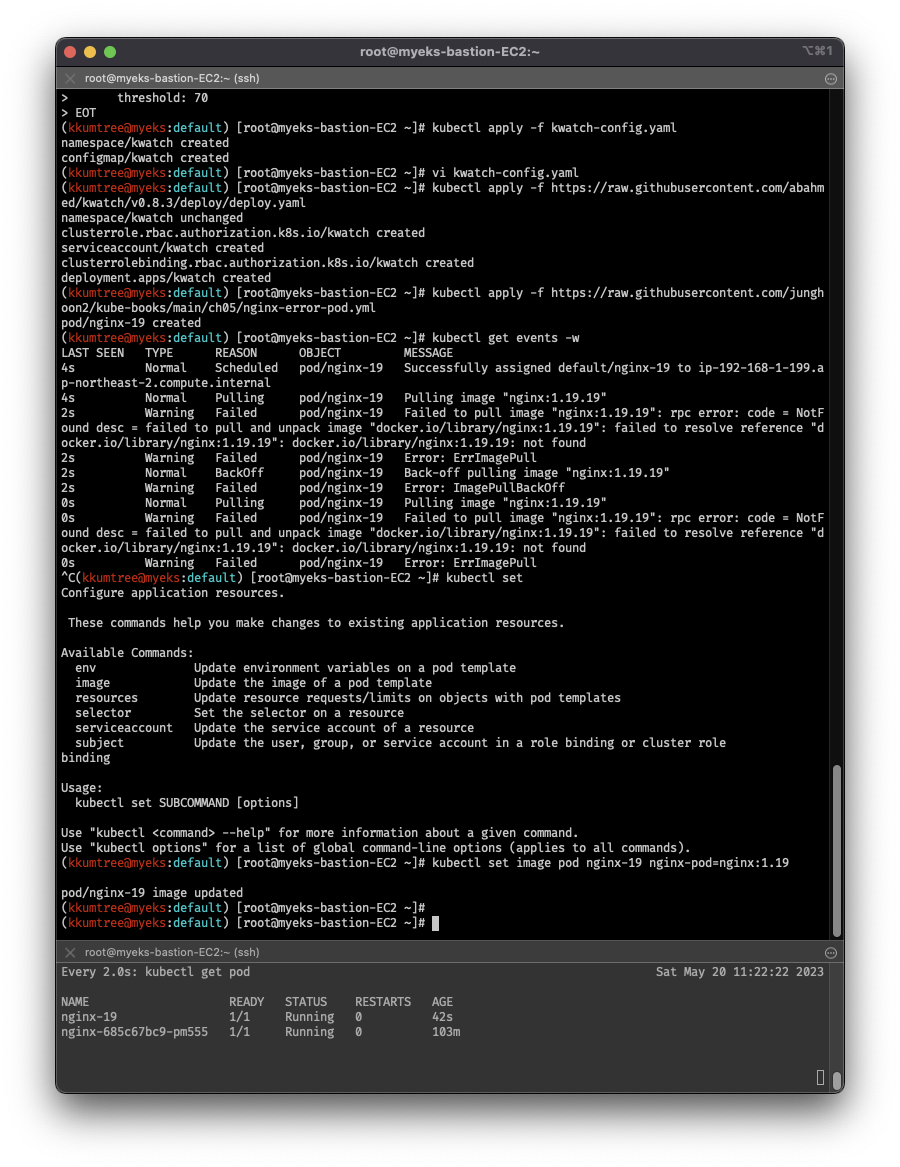Click the red close window button

pos(71,52)
